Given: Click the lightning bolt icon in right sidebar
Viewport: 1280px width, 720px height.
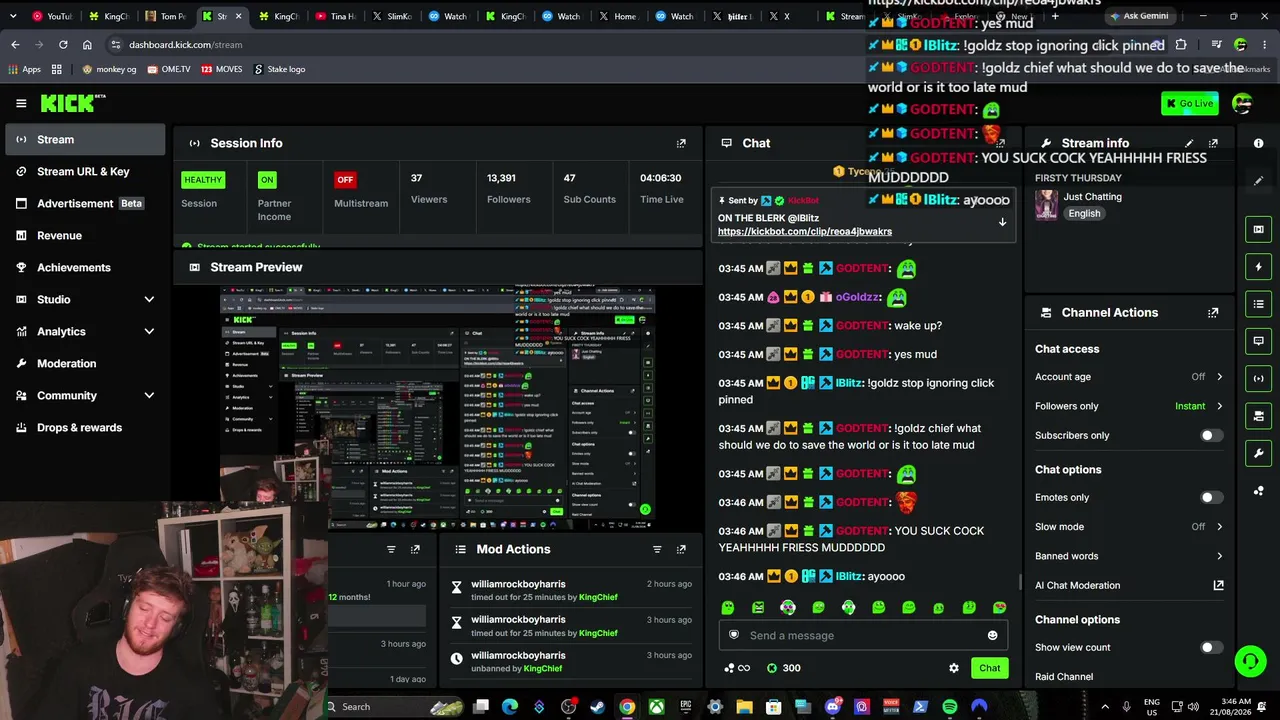Looking at the screenshot, I should coord(1258,267).
